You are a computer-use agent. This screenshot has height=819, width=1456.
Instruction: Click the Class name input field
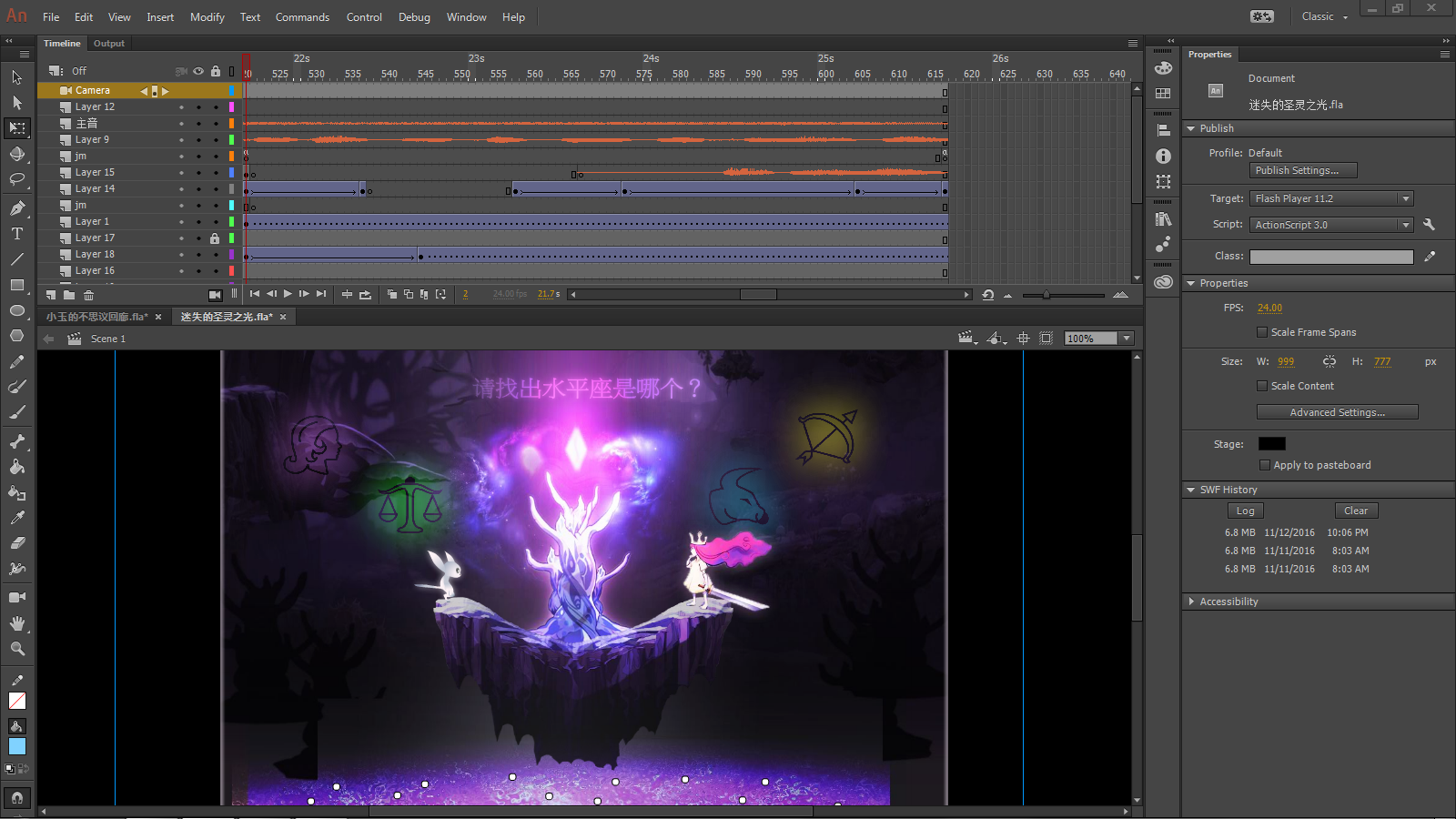pos(1331,257)
